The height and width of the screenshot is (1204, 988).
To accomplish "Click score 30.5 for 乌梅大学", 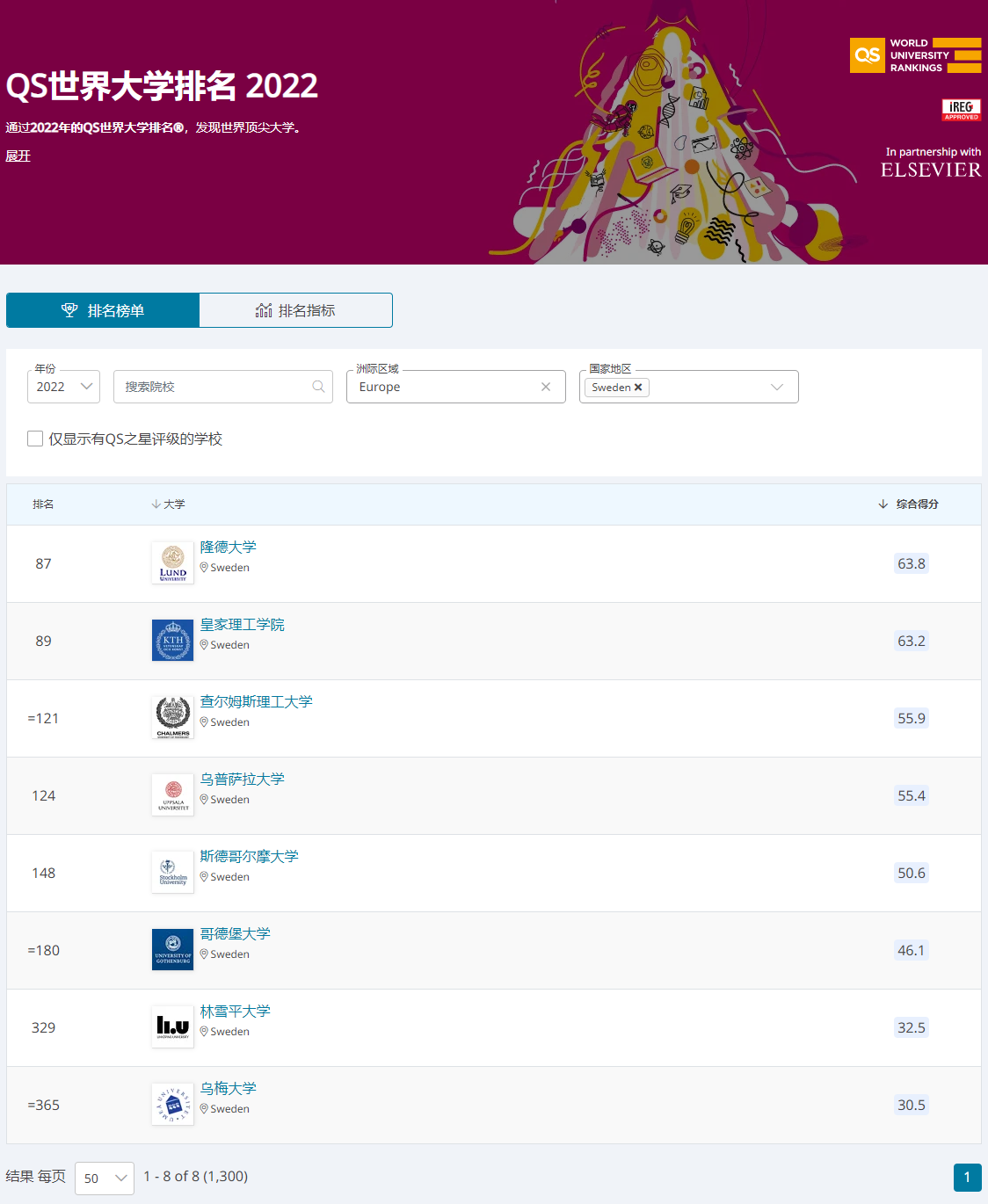I will [912, 1105].
